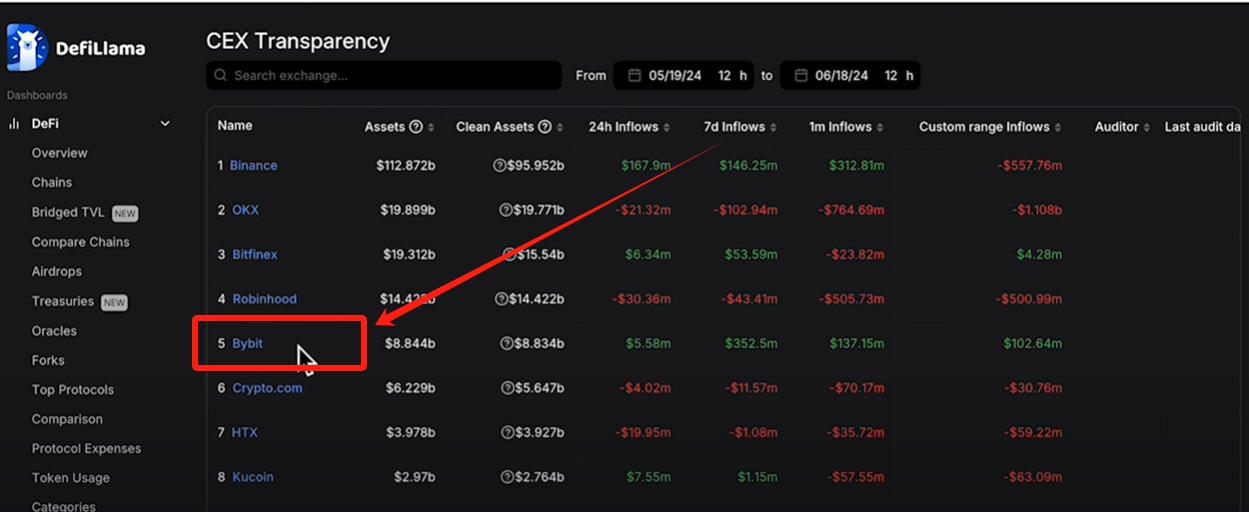Click Binance assets value $112.872b
The image size is (1249, 512).
(x=405, y=166)
